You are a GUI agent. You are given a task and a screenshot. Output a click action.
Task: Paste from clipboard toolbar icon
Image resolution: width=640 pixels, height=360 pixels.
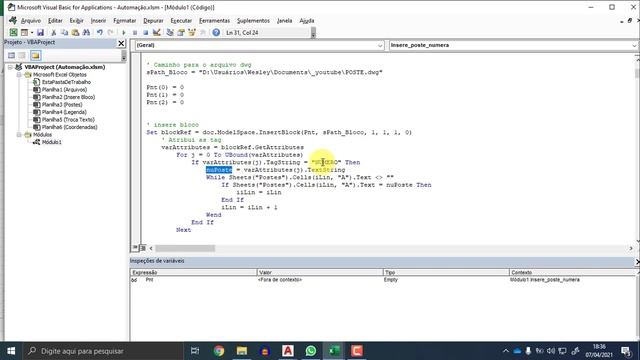point(75,32)
